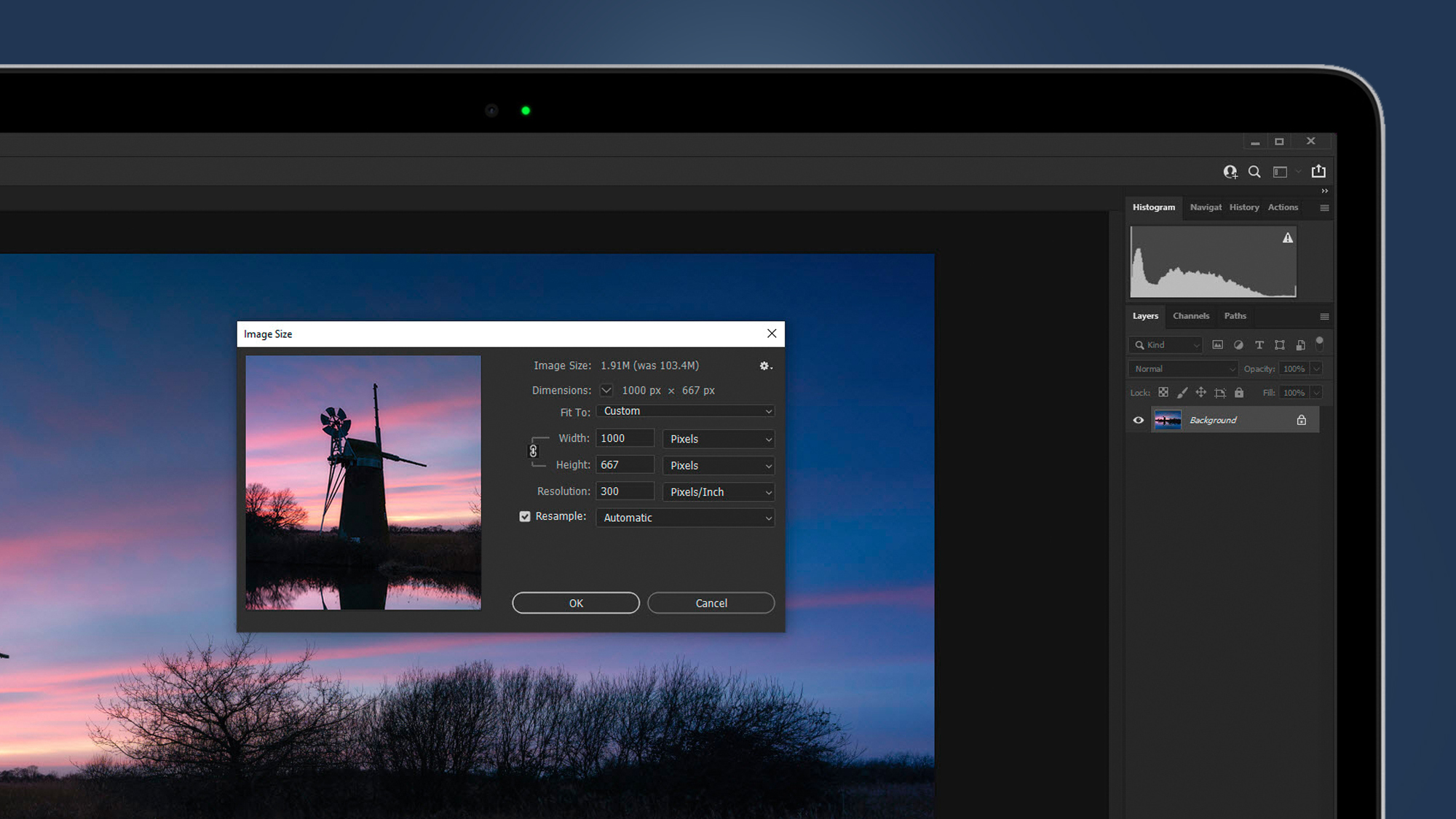The width and height of the screenshot is (1456, 819).
Task: Expand the Resample method dropdown
Action: coord(768,517)
